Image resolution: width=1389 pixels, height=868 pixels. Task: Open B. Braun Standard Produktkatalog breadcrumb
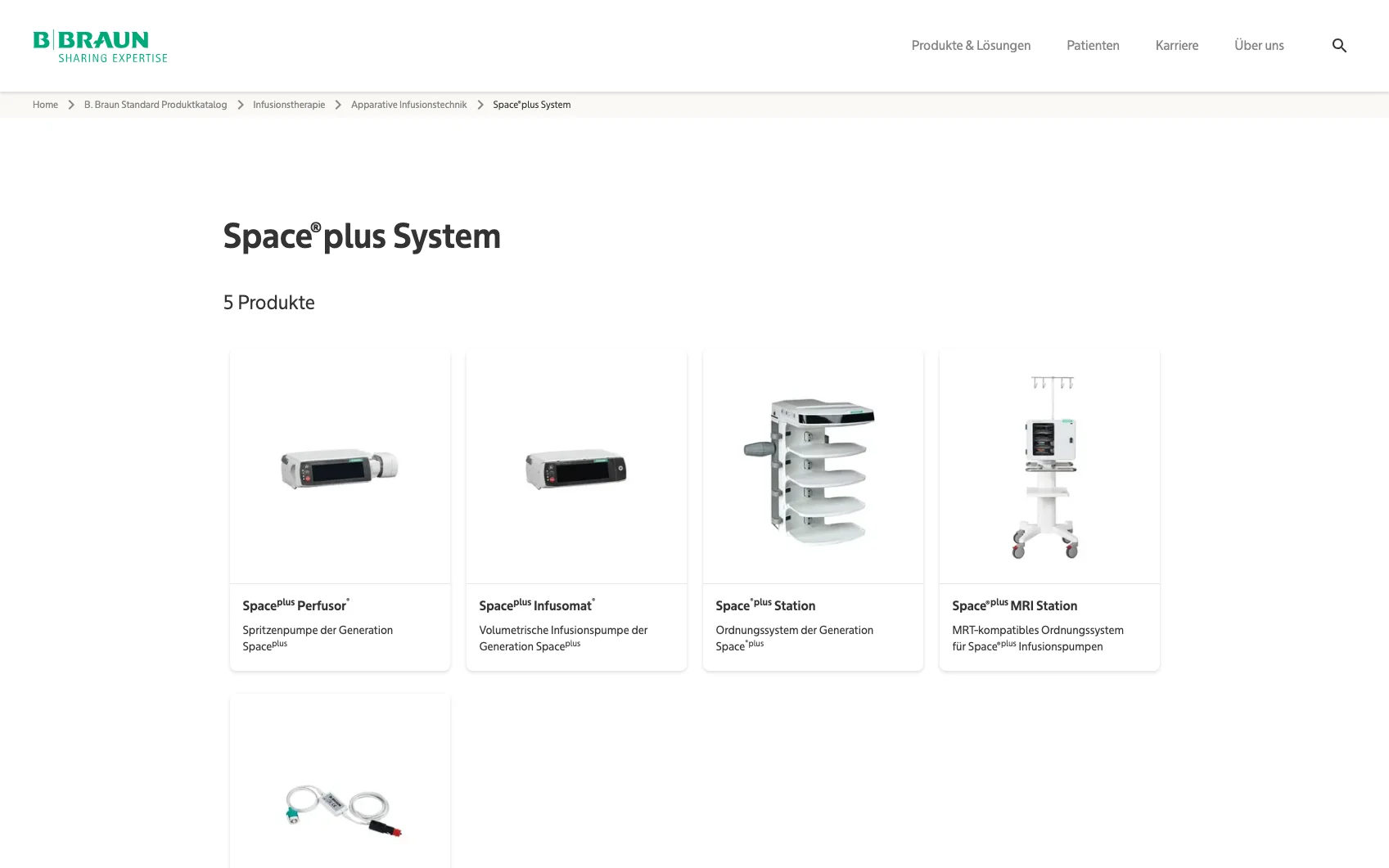156,105
